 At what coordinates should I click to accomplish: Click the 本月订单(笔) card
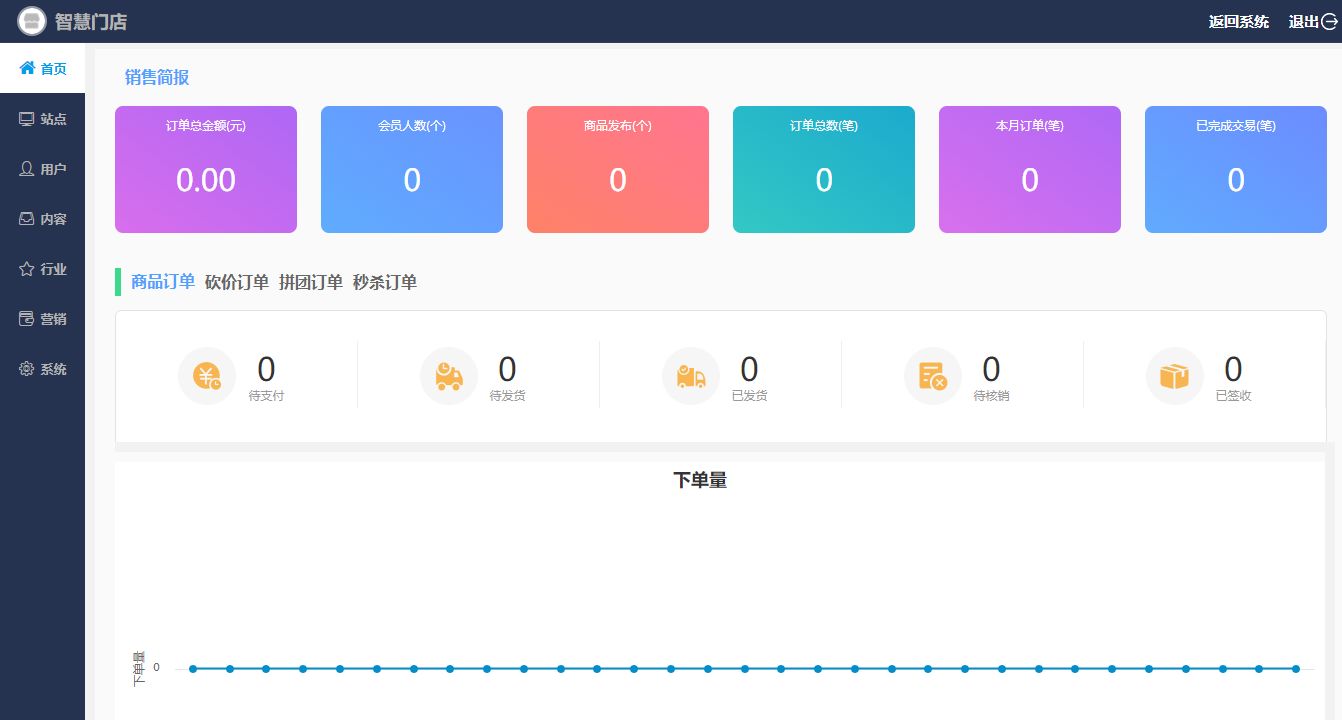[x=1030, y=169]
